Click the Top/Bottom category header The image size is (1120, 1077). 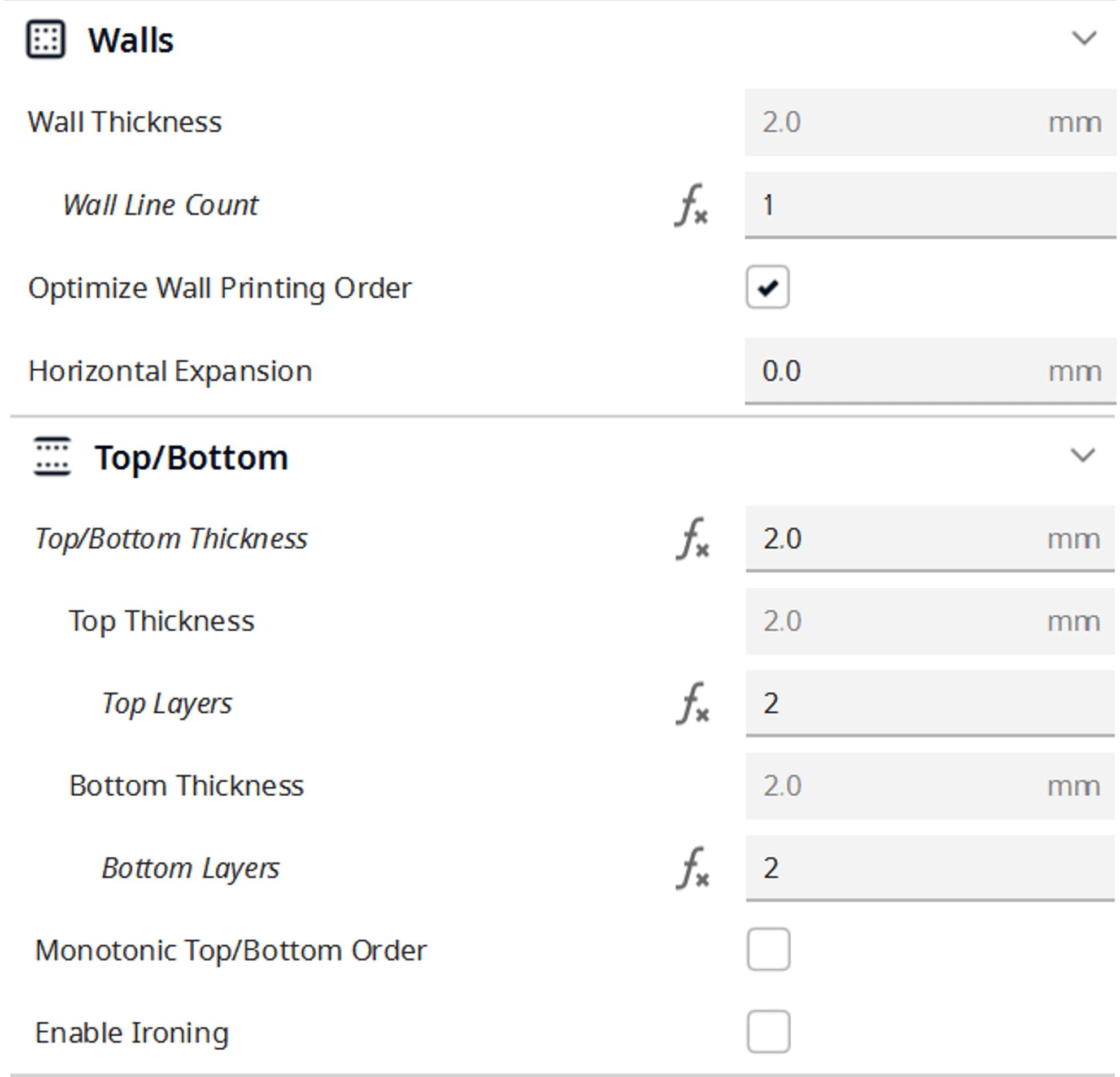(x=191, y=457)
